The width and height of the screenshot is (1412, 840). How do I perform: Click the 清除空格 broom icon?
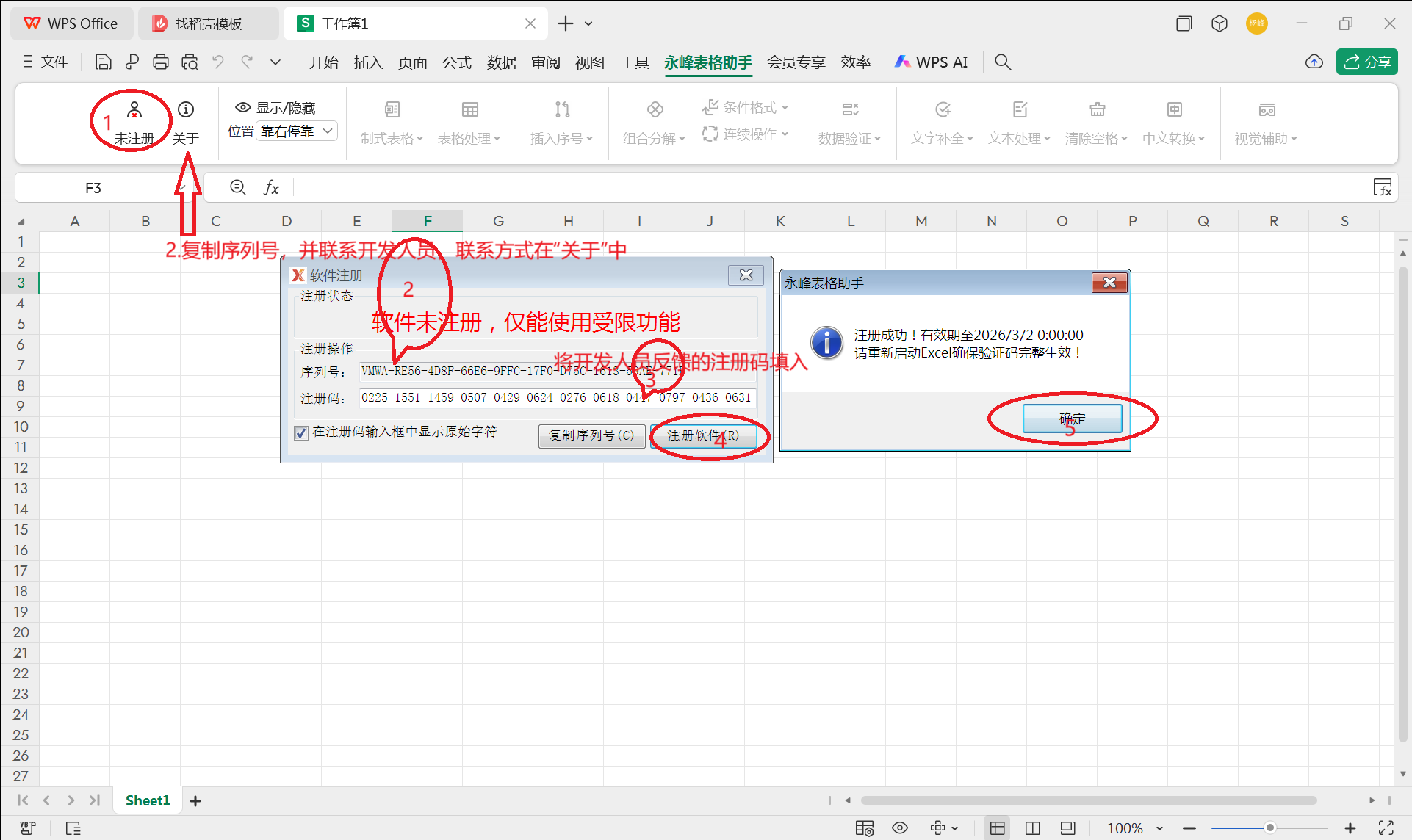click(x=1096, y=110)
